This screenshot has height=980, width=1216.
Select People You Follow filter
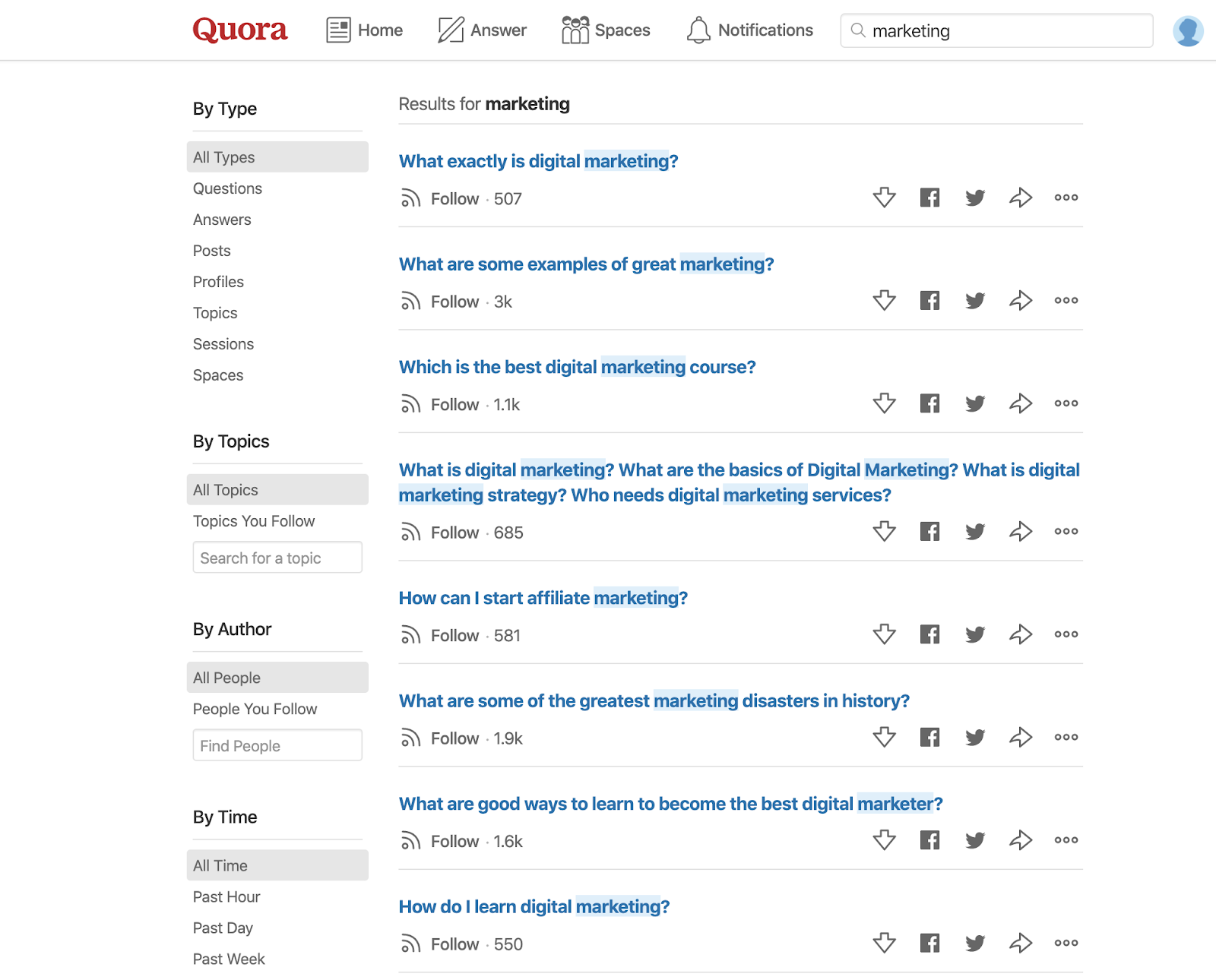255,709
